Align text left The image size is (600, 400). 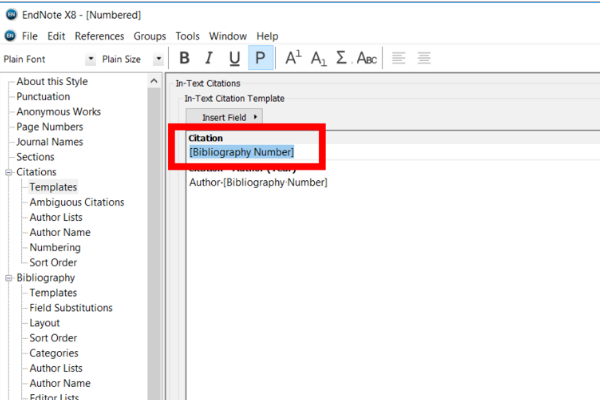click(398, 58)
